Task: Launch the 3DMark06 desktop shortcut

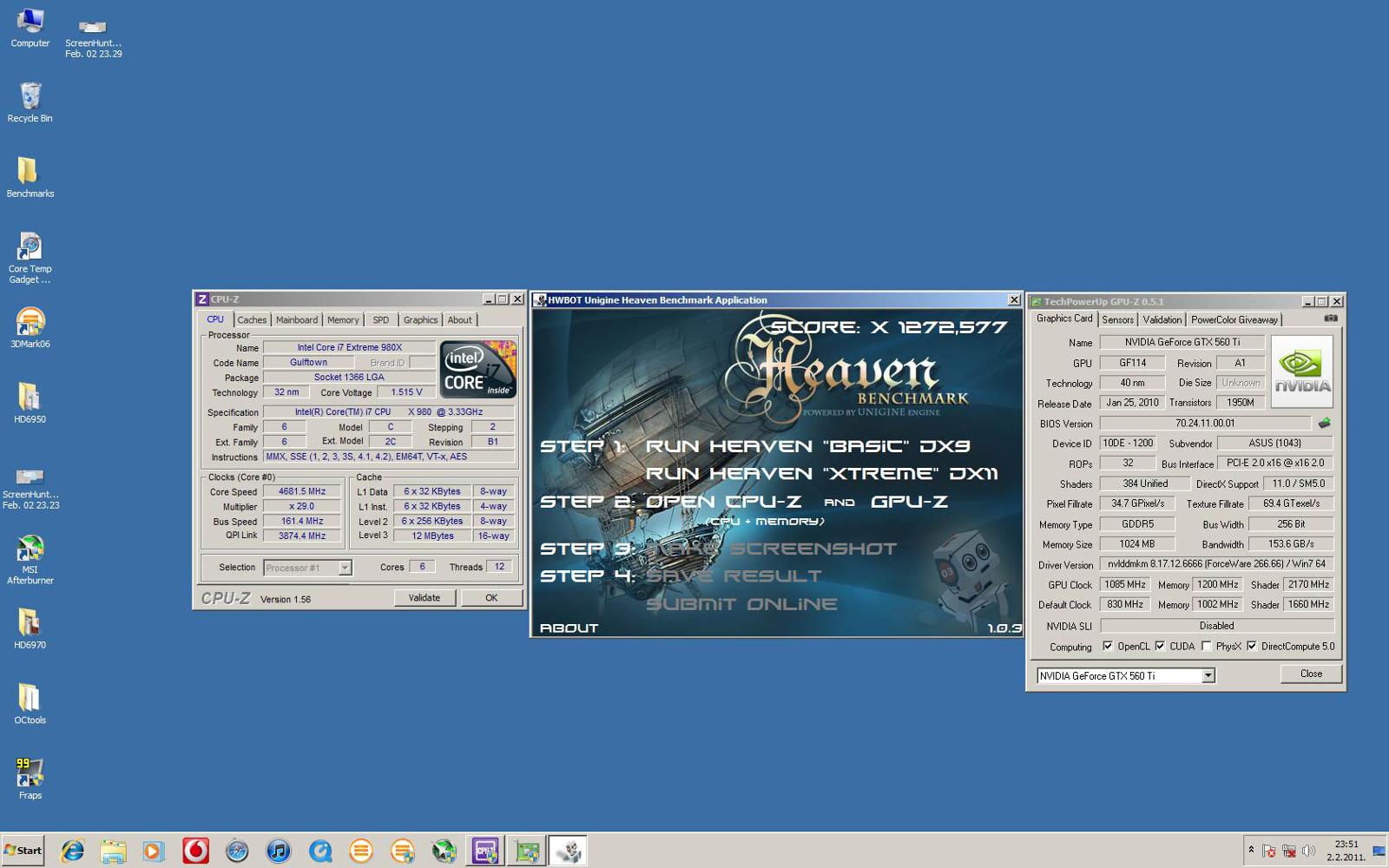Action: (x=30, y=328)
